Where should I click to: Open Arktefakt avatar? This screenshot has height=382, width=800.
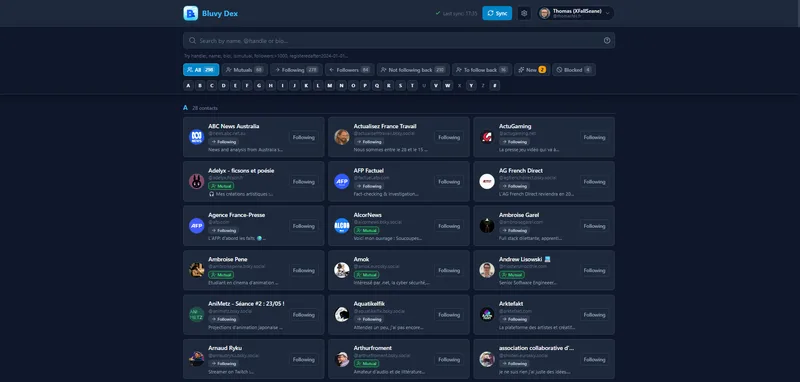[487, 315]
